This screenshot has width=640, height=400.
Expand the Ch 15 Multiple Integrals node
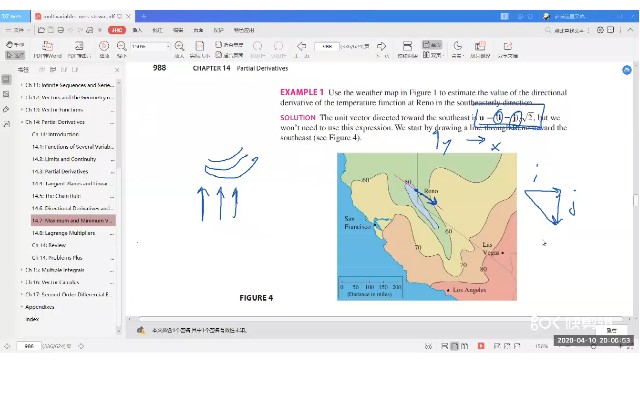point(22,270)
